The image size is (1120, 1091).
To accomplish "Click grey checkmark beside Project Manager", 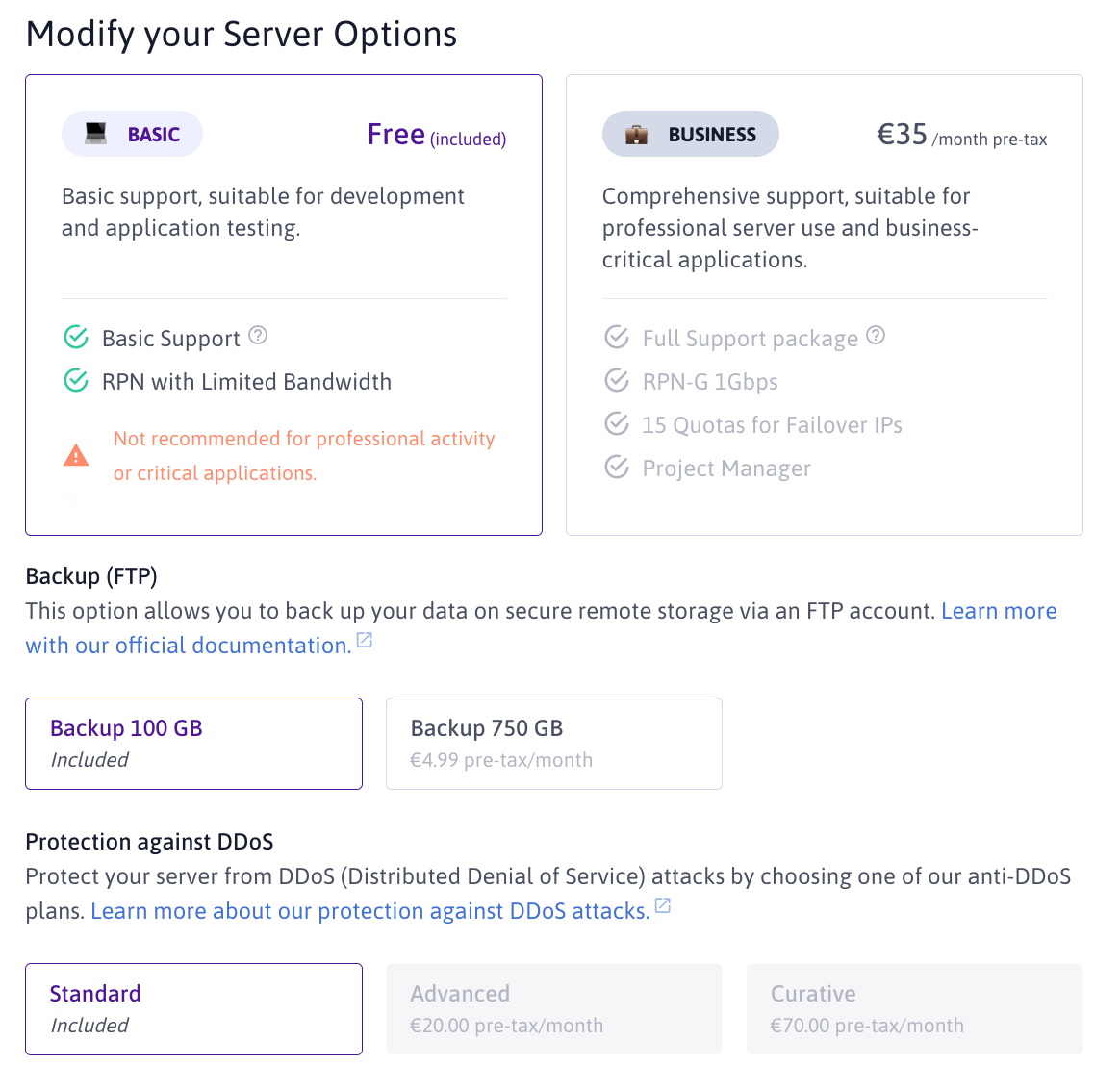I will pos(617,468).
